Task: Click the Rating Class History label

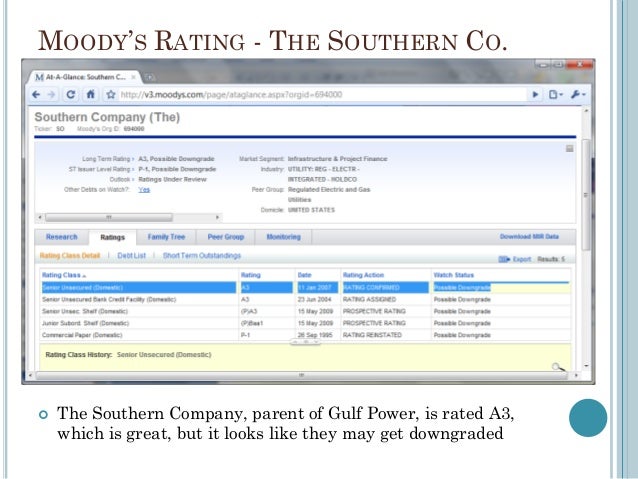Action: (79, 355)
